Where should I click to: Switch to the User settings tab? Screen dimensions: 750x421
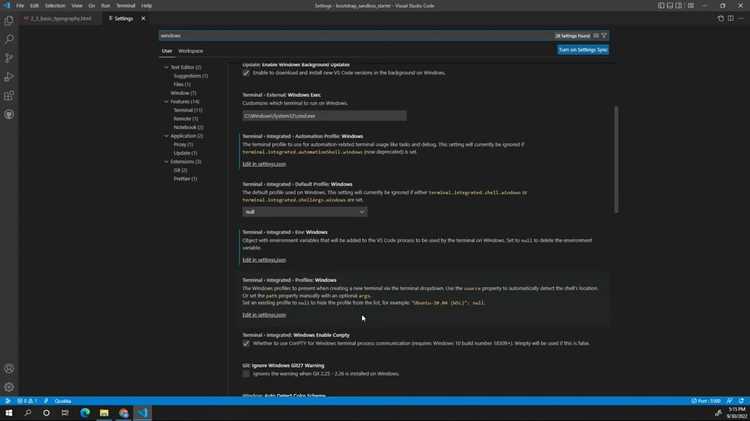click(166, 51)
